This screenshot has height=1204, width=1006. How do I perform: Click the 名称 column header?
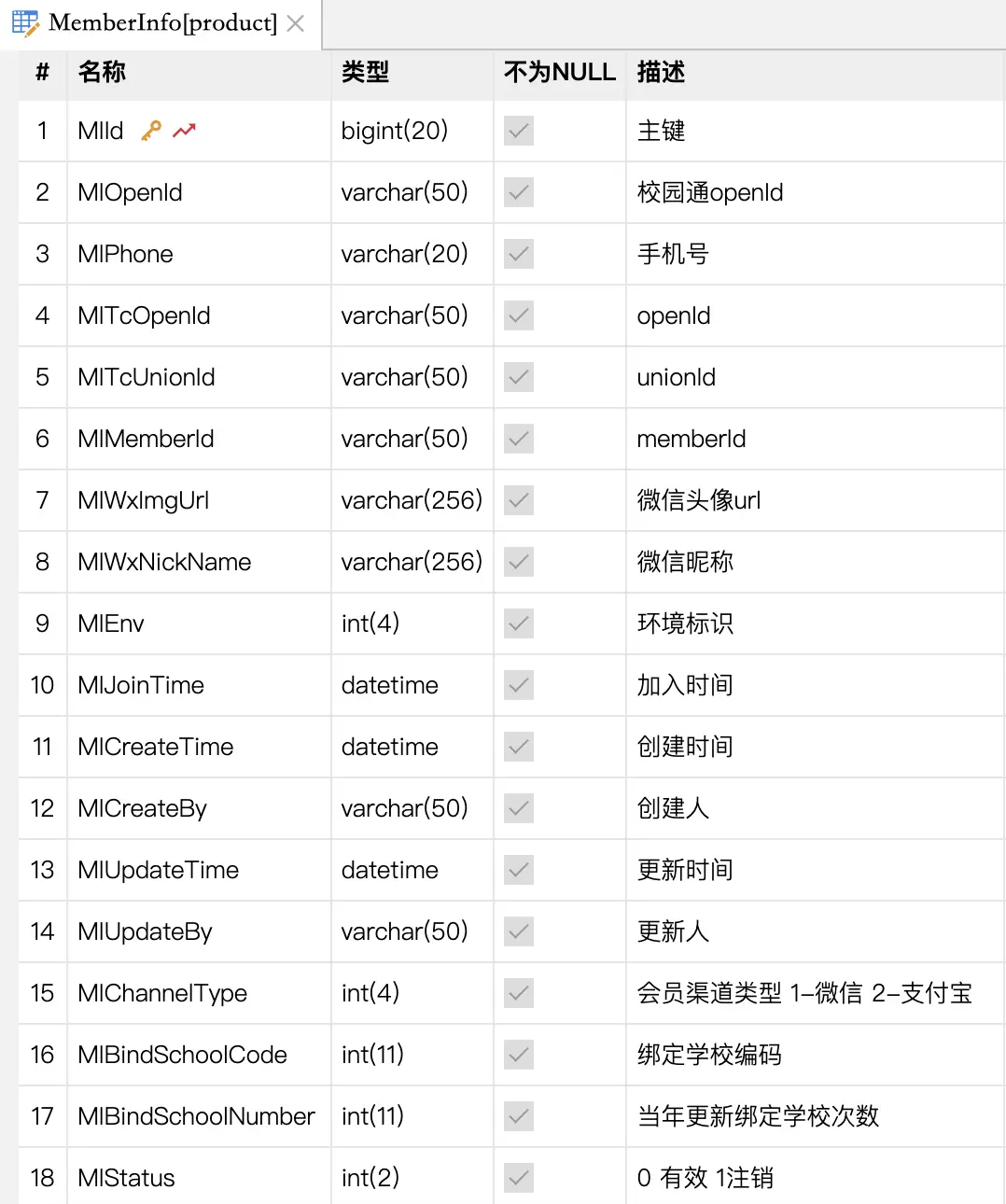coord(103,72)
